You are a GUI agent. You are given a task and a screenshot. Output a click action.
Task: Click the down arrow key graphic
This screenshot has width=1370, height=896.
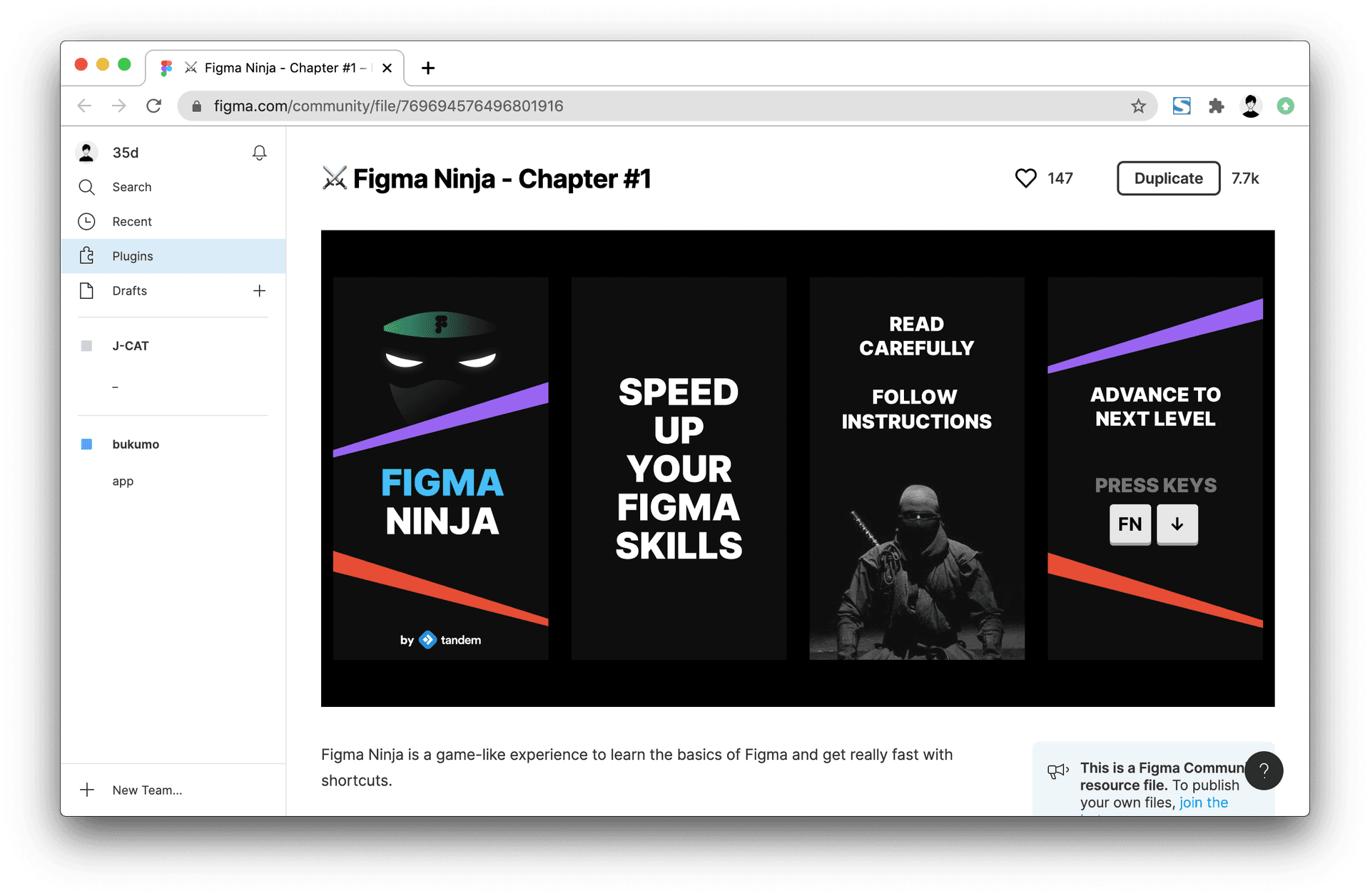pyautogui.click(x=1177, y=525)
